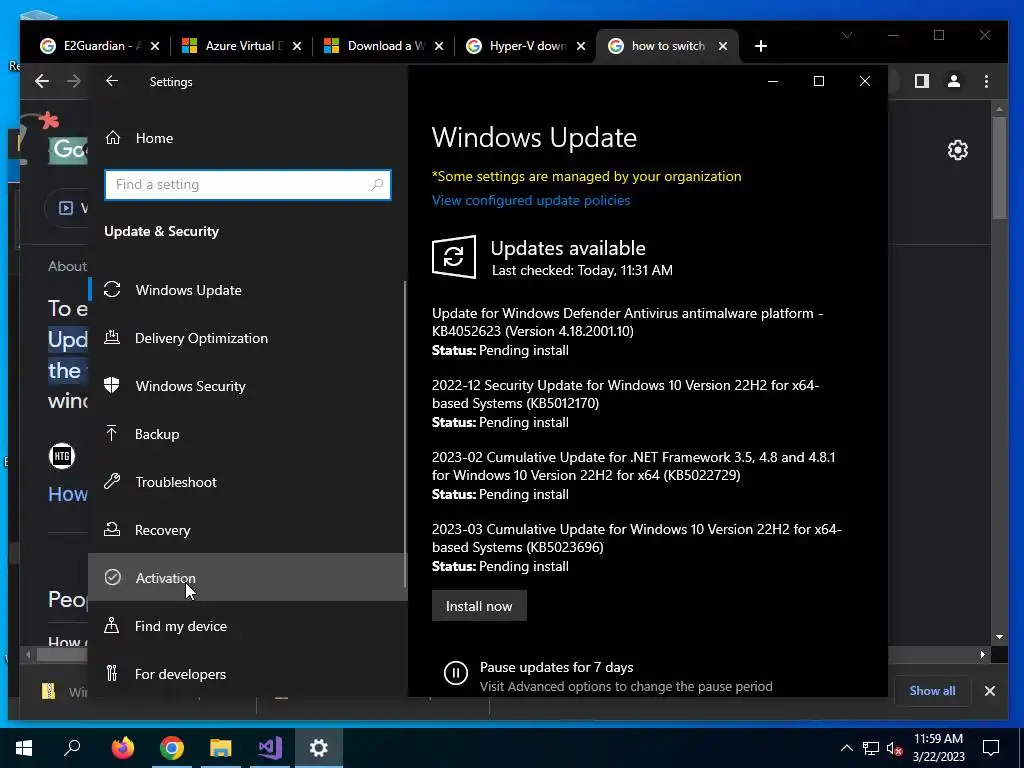
Task: Click the Install now button
Action: (479, 606)
